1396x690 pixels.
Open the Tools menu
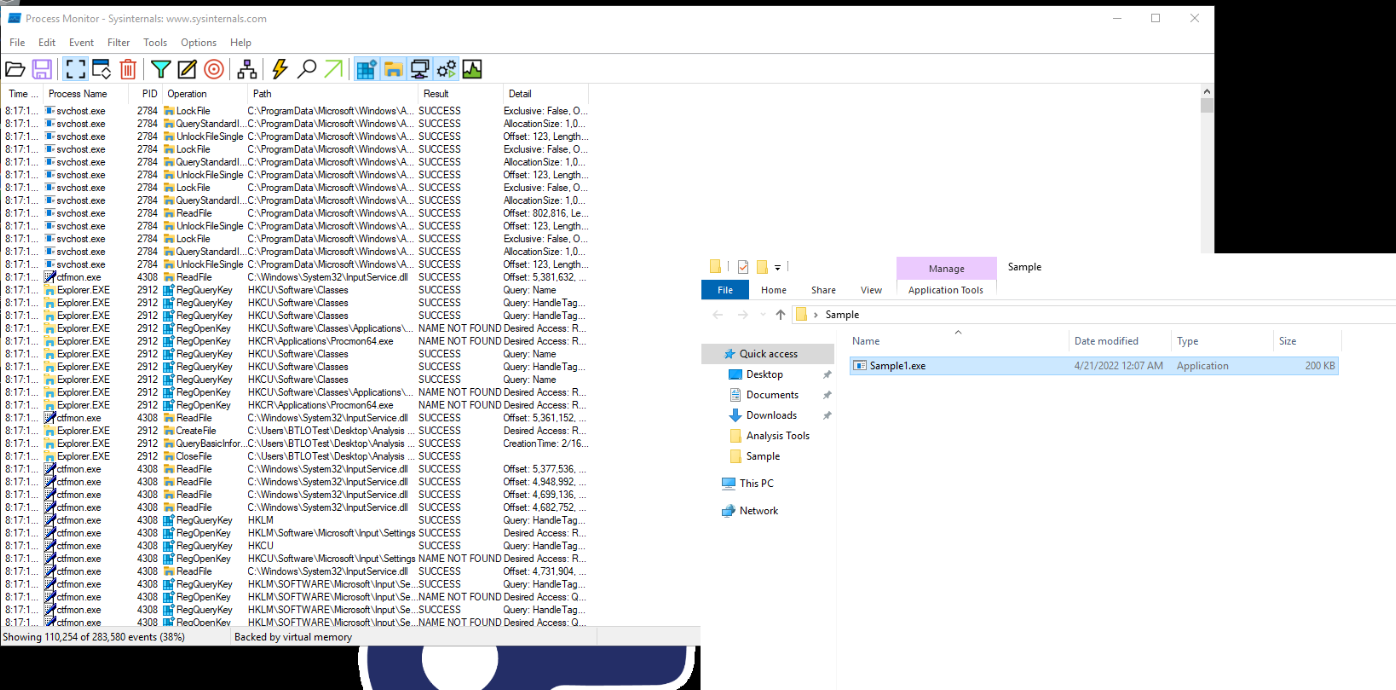pyautogui.click(x=155, y=43)
